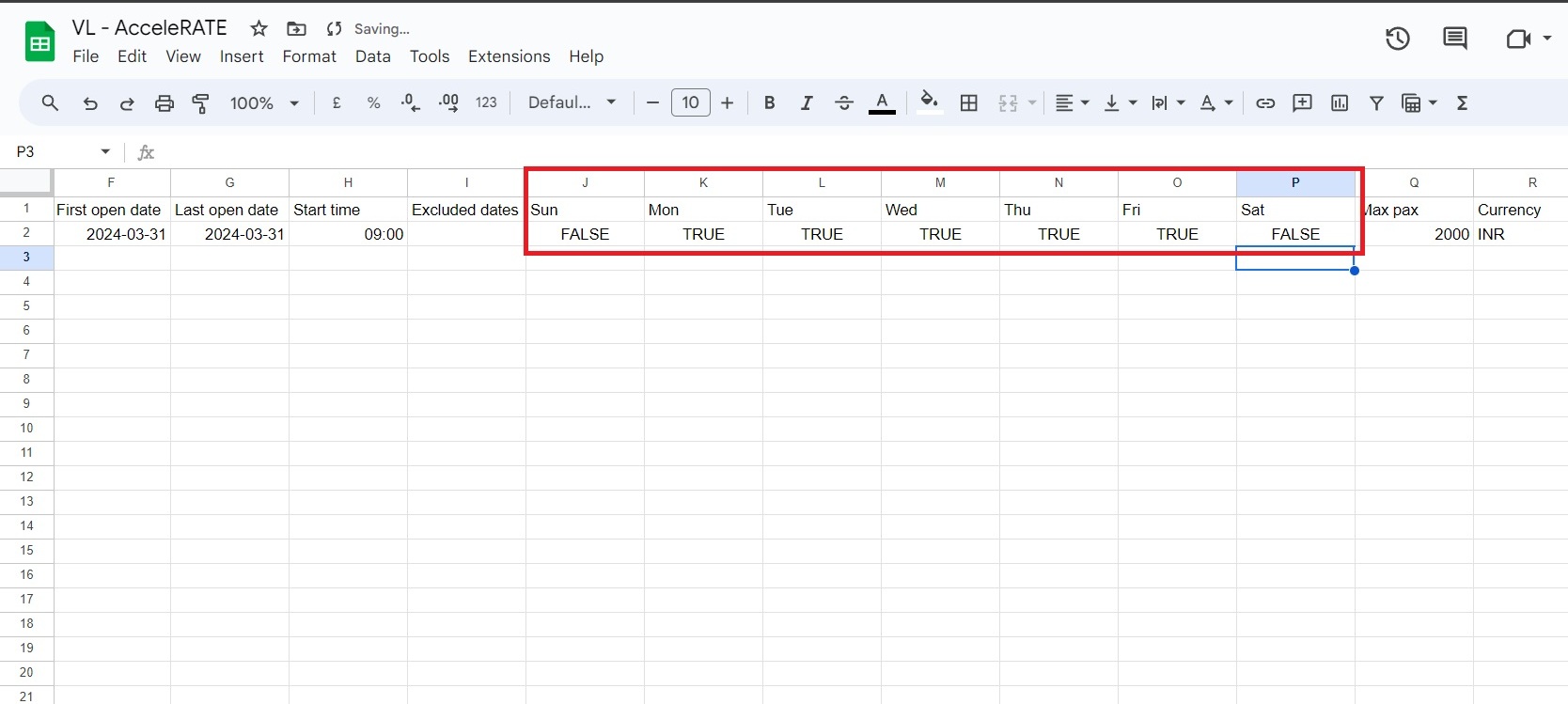Screen dimensions: 1568x704
Task: Expand the Default font dropdown
Action: (572, 103)
